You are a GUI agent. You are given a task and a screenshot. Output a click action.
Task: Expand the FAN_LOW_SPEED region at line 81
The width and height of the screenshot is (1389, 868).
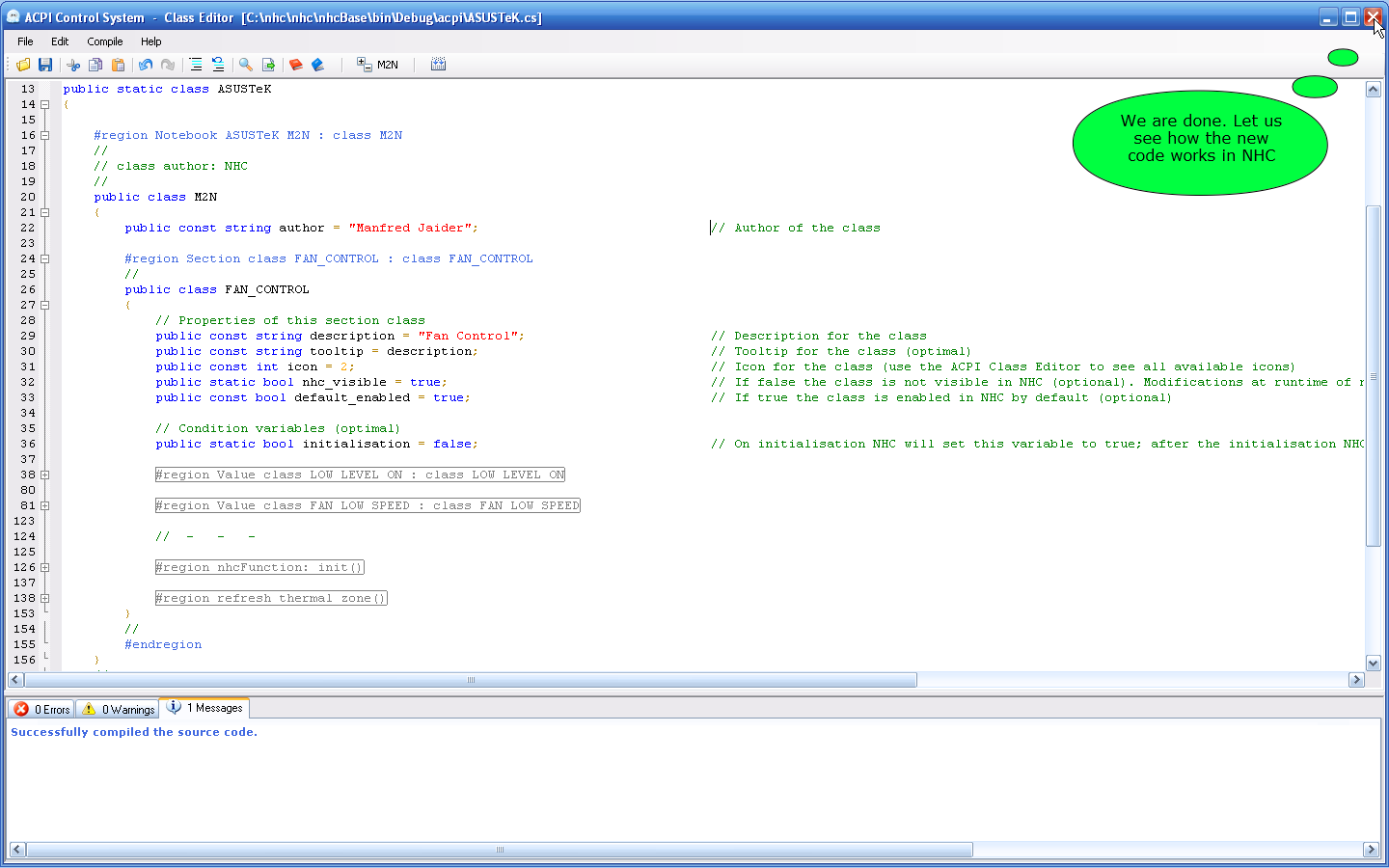[x=44, y=505]
